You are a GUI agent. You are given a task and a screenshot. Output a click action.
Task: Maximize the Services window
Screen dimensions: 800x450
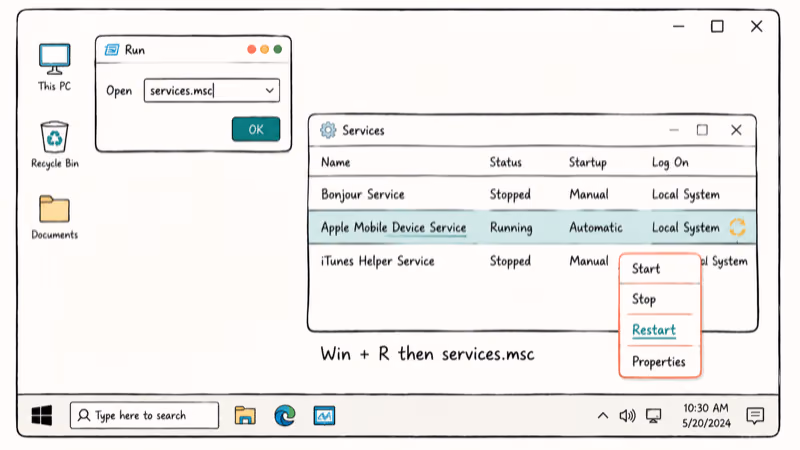[702, 130]
